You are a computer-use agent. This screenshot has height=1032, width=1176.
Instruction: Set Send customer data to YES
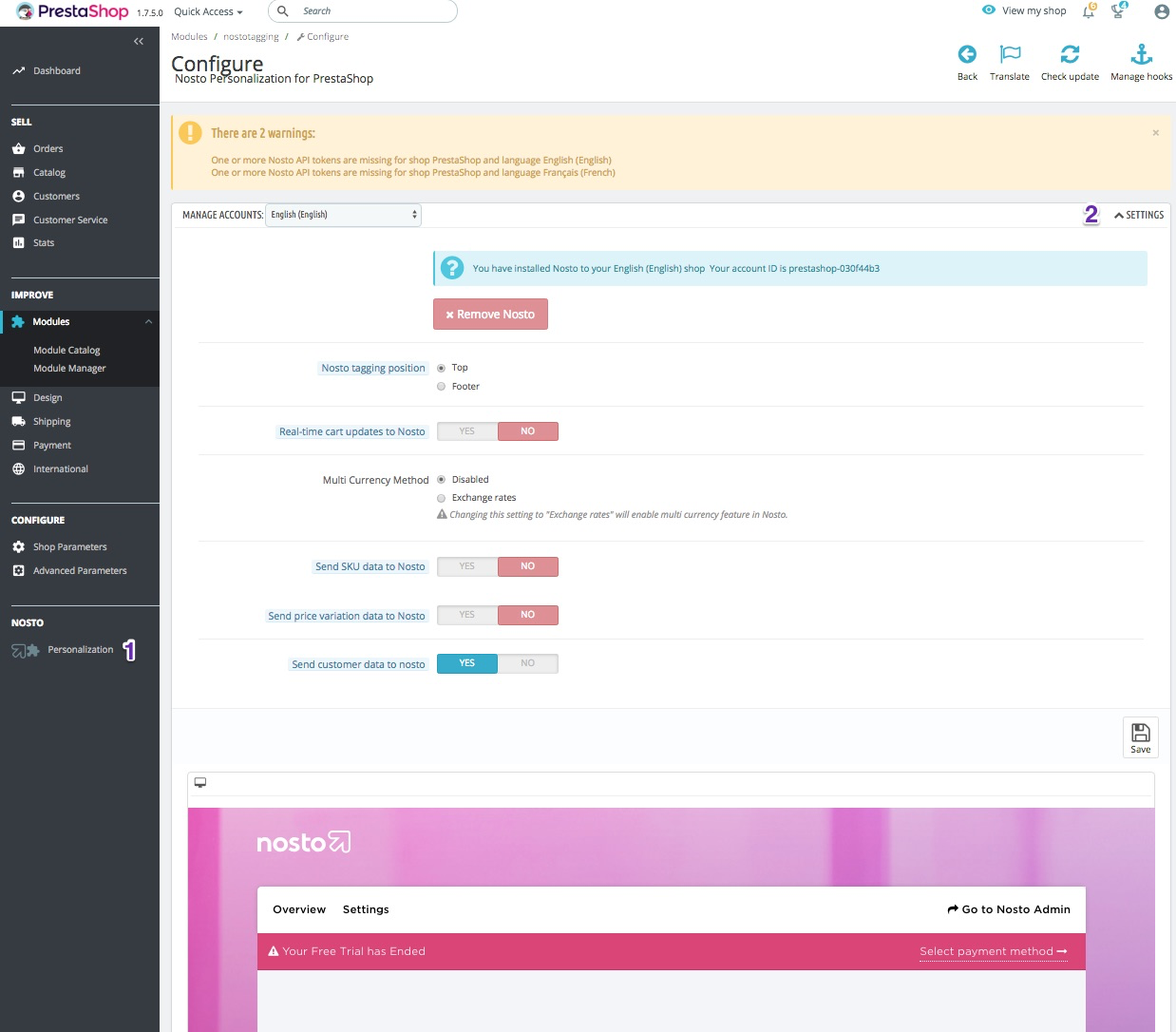[466, 663]
